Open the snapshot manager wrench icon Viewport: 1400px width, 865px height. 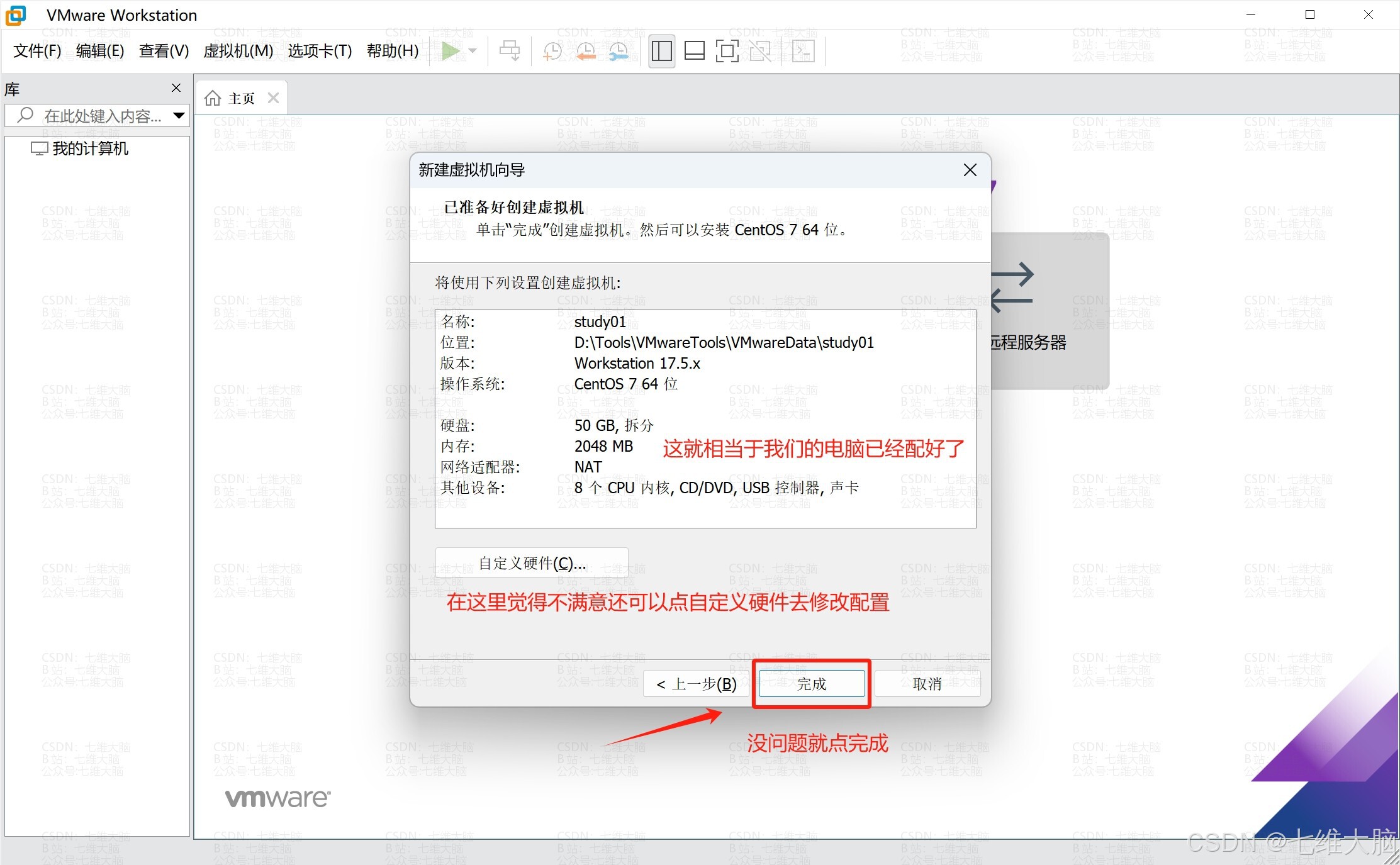[x=619, y=51]
